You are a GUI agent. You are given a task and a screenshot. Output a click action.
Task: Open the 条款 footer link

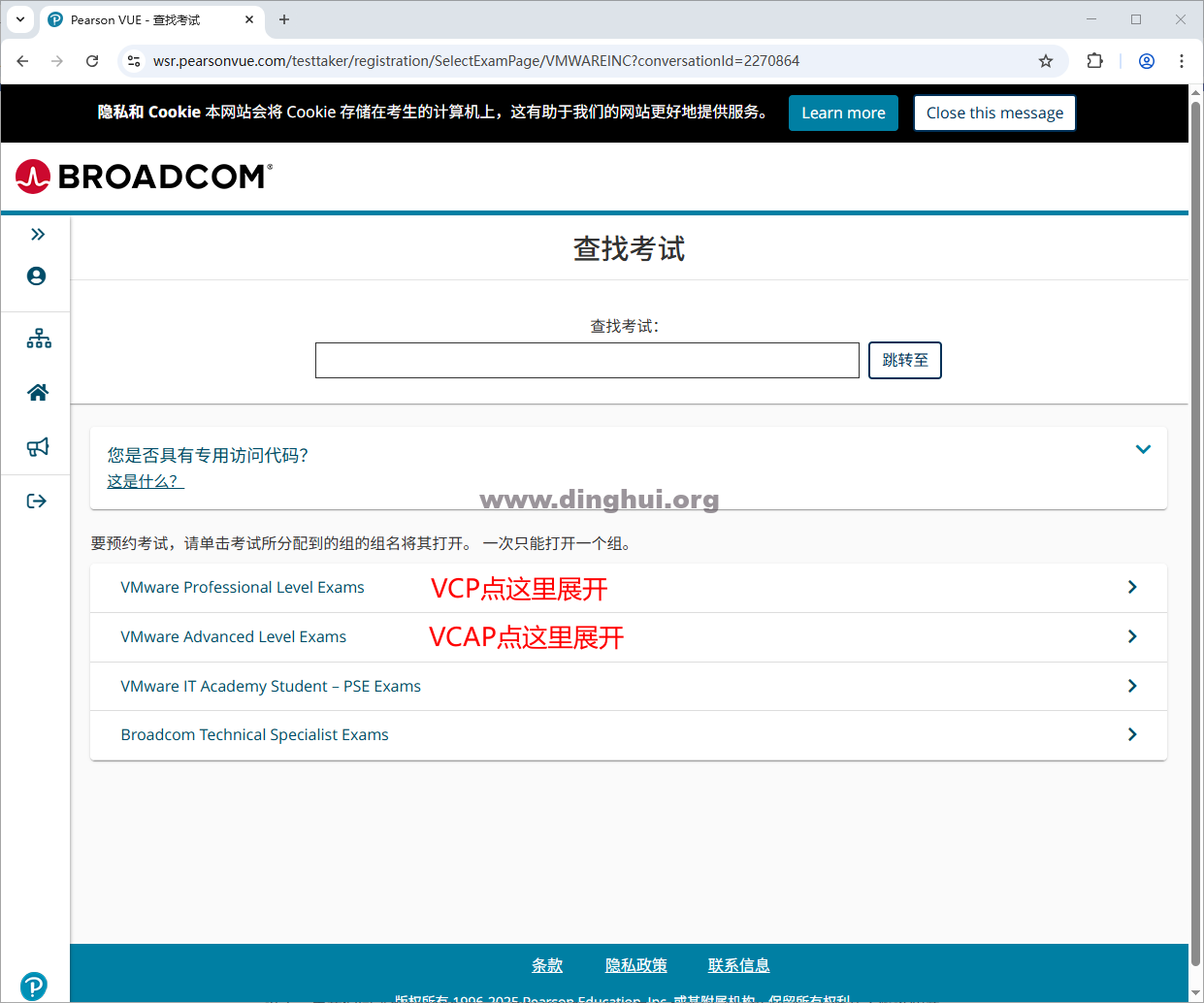547,965
